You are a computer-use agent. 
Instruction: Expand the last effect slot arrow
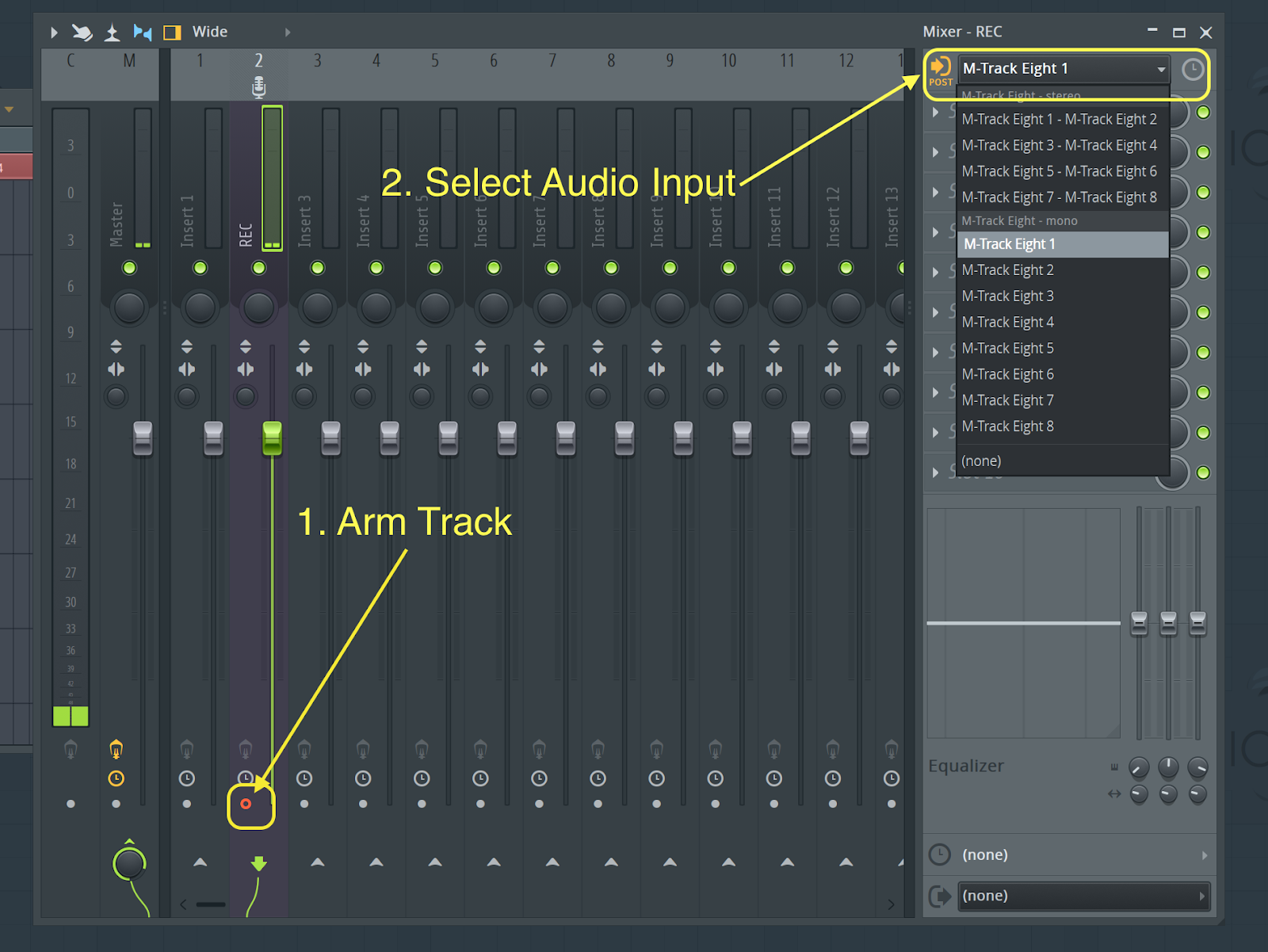pos(936,472)
